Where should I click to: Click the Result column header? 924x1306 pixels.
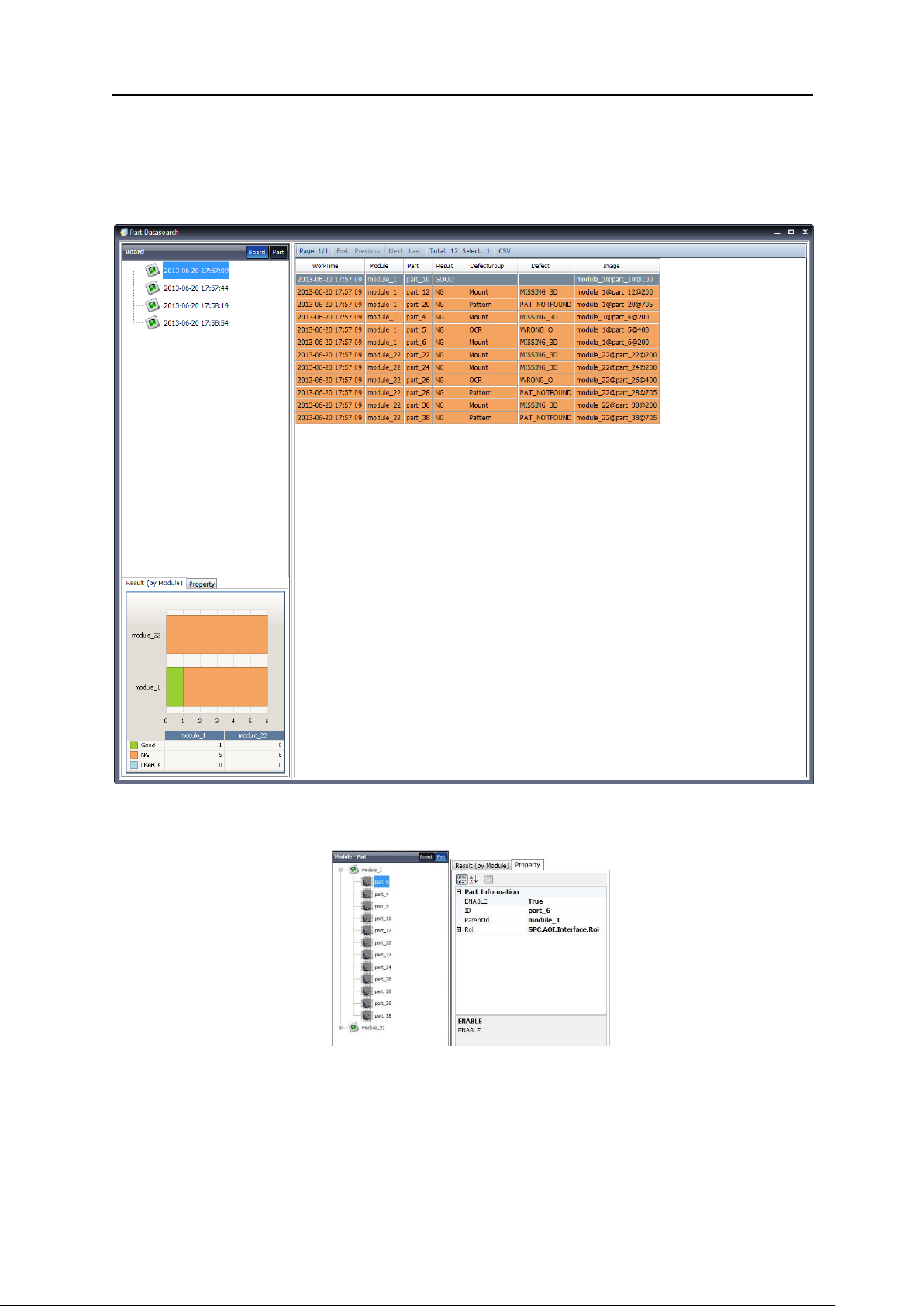pyautogui.click(x=450, y=266)
